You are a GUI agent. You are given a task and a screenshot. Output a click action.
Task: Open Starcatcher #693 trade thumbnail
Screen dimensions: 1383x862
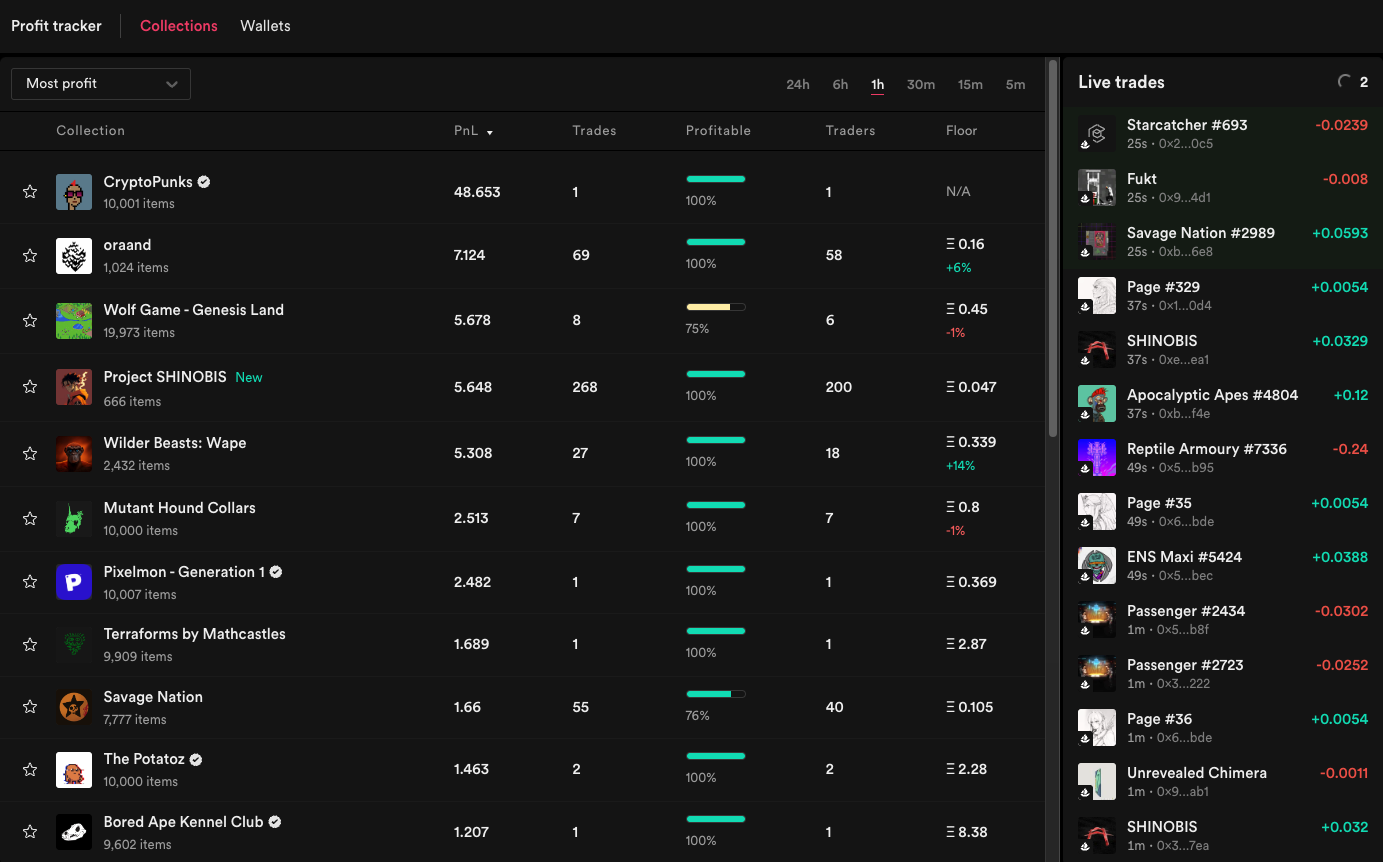(x=1097, y=133)
